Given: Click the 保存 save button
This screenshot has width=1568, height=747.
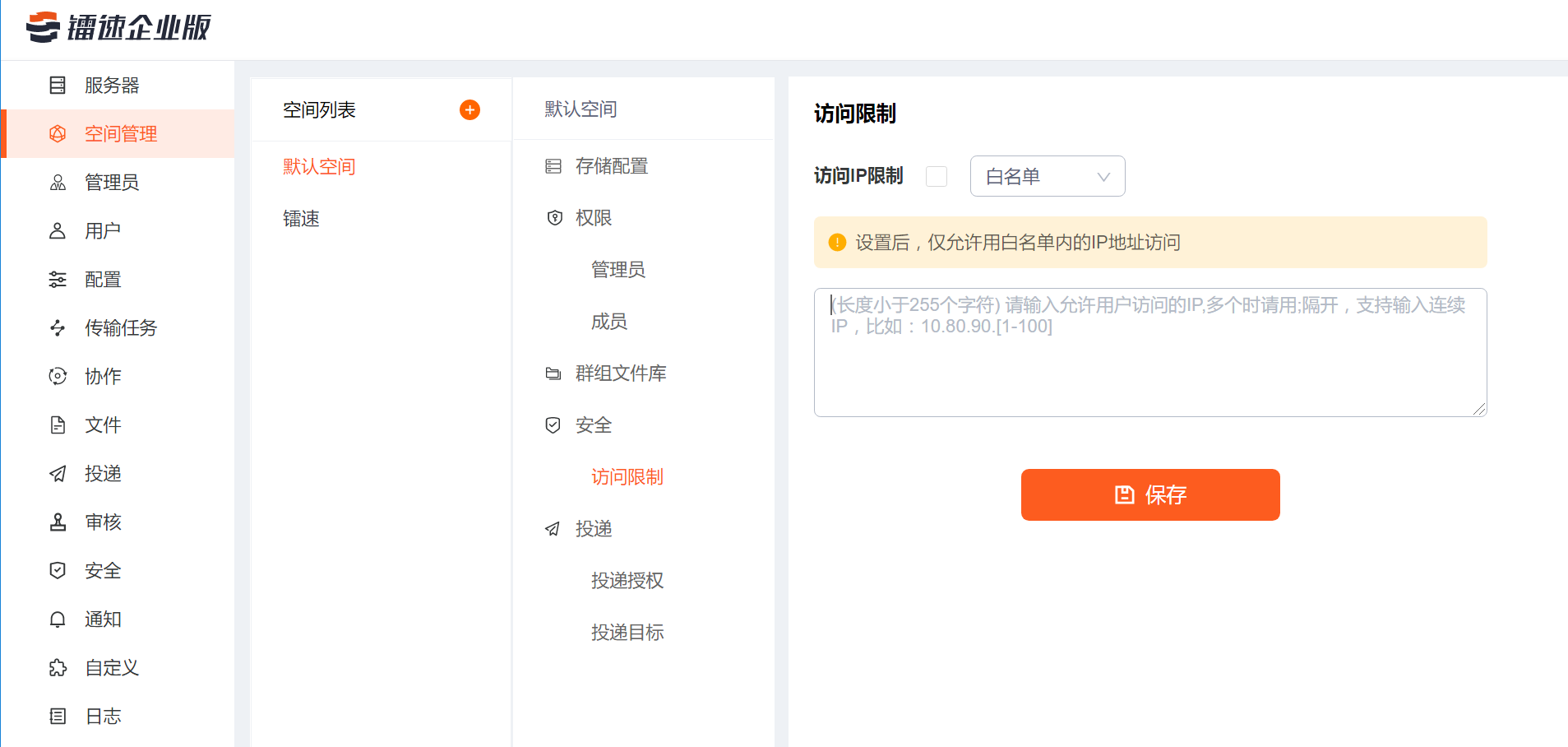Looking at the screenshot, I should (x=1149, y=494).
